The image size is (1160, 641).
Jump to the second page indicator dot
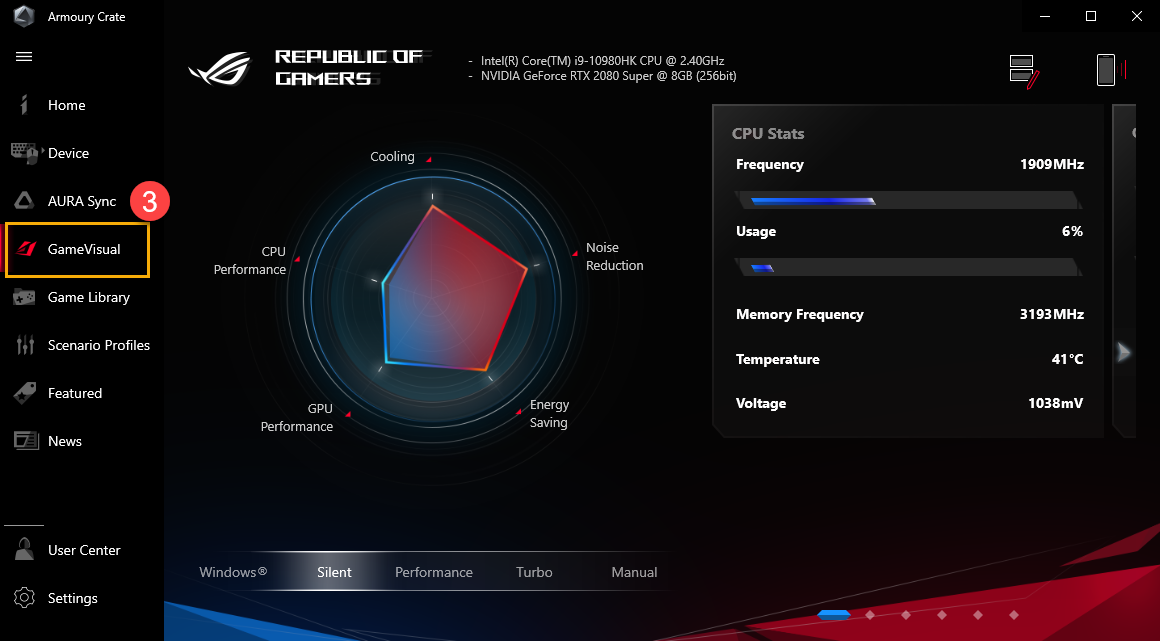point(870,615)
